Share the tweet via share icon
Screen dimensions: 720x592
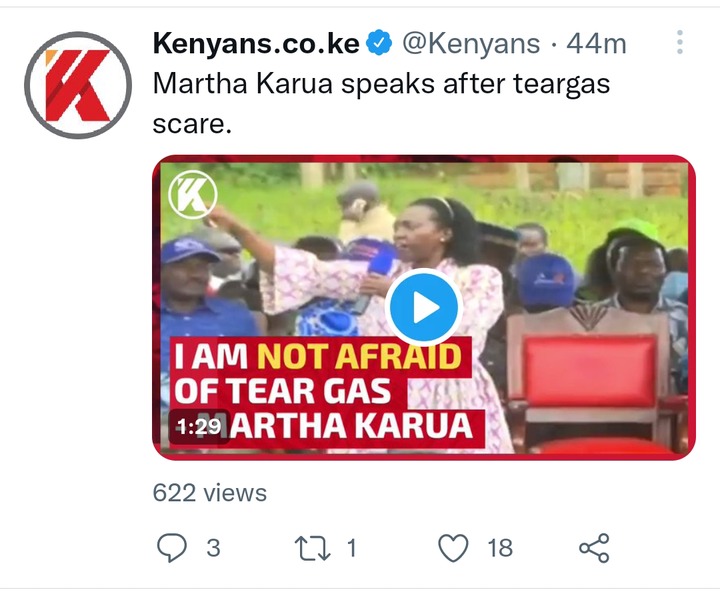[594, 548]
